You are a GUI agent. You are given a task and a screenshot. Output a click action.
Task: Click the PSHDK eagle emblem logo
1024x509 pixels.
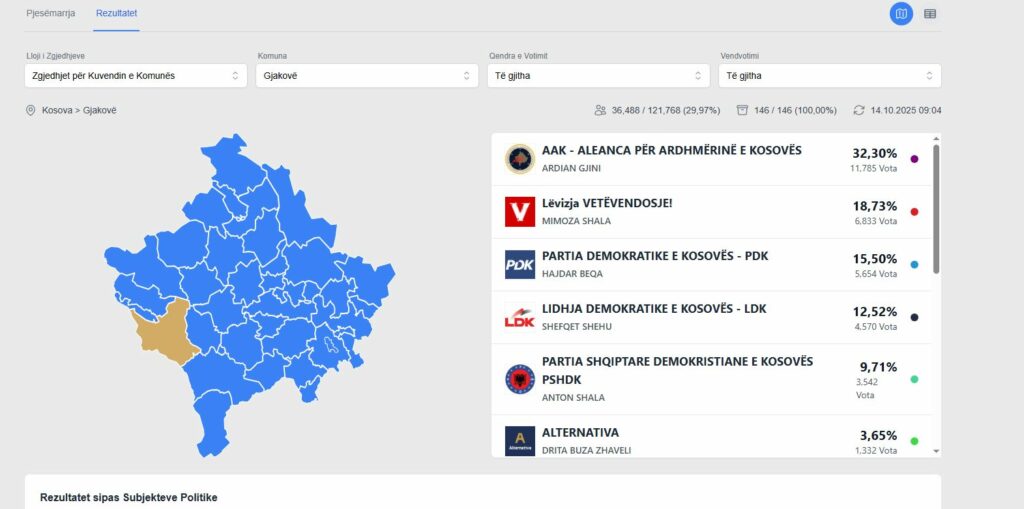pos(520,379)
